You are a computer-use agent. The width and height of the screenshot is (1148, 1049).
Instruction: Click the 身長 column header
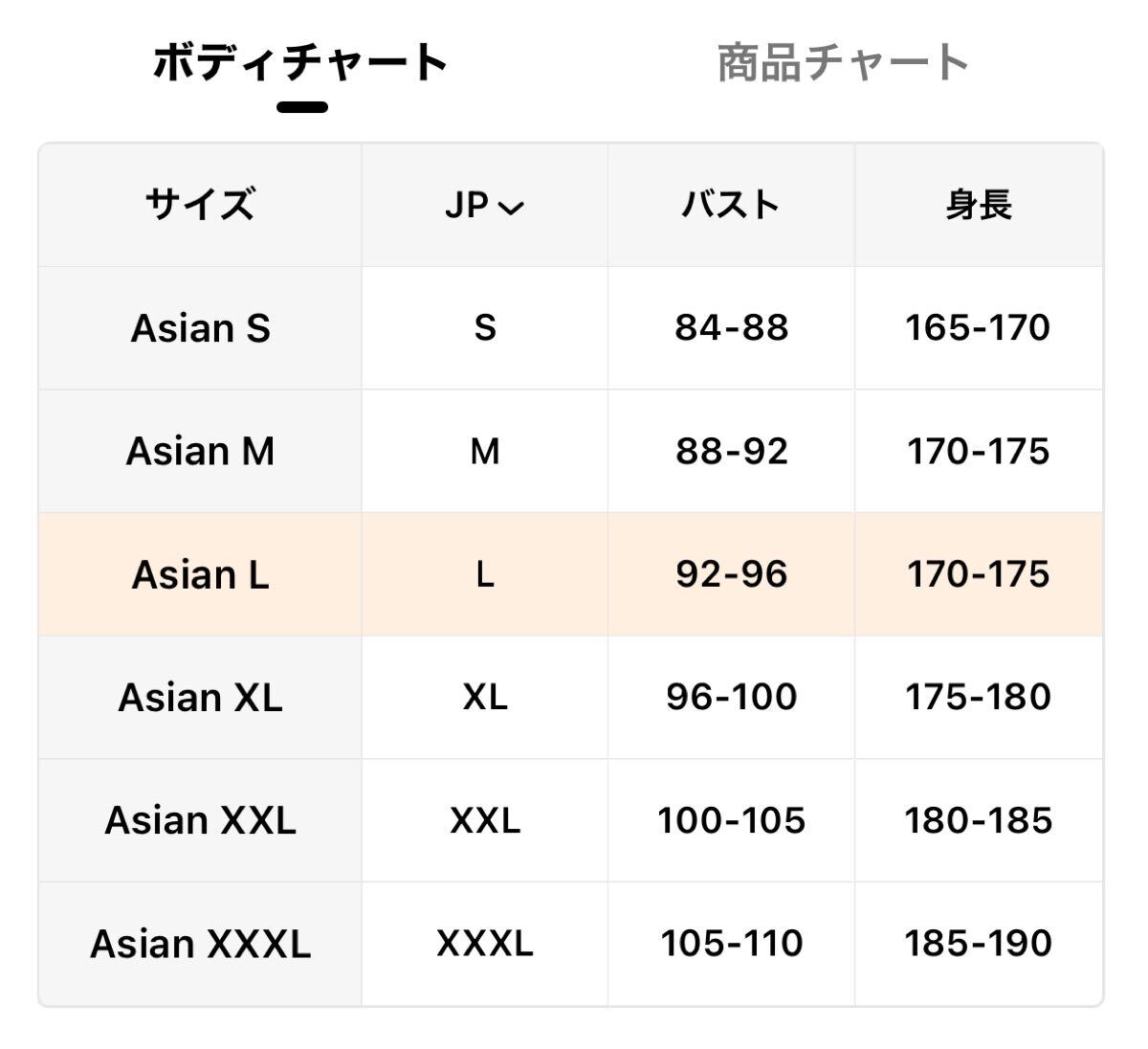coord(978,206)
